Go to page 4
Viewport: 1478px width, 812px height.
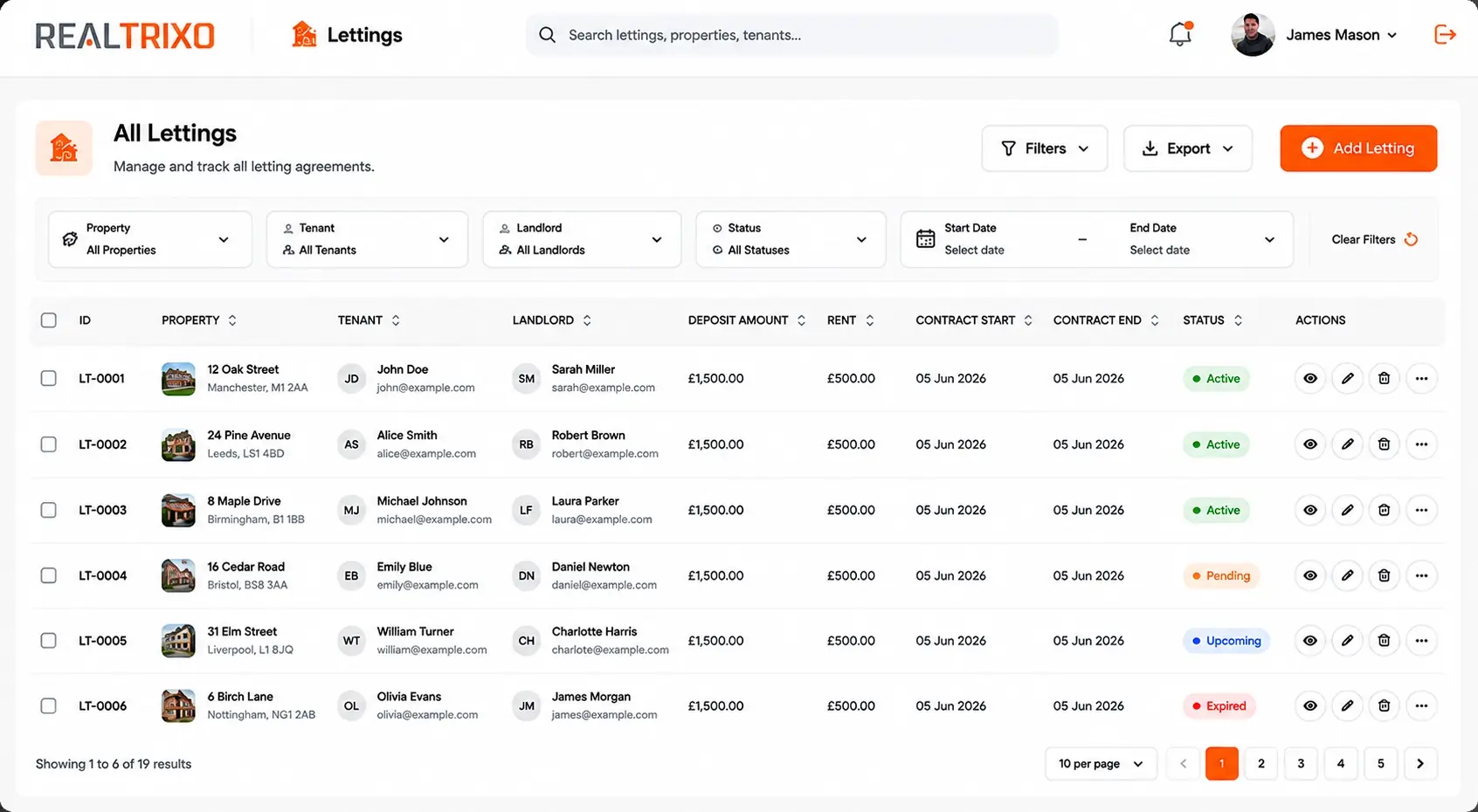tap(1341, 764)
